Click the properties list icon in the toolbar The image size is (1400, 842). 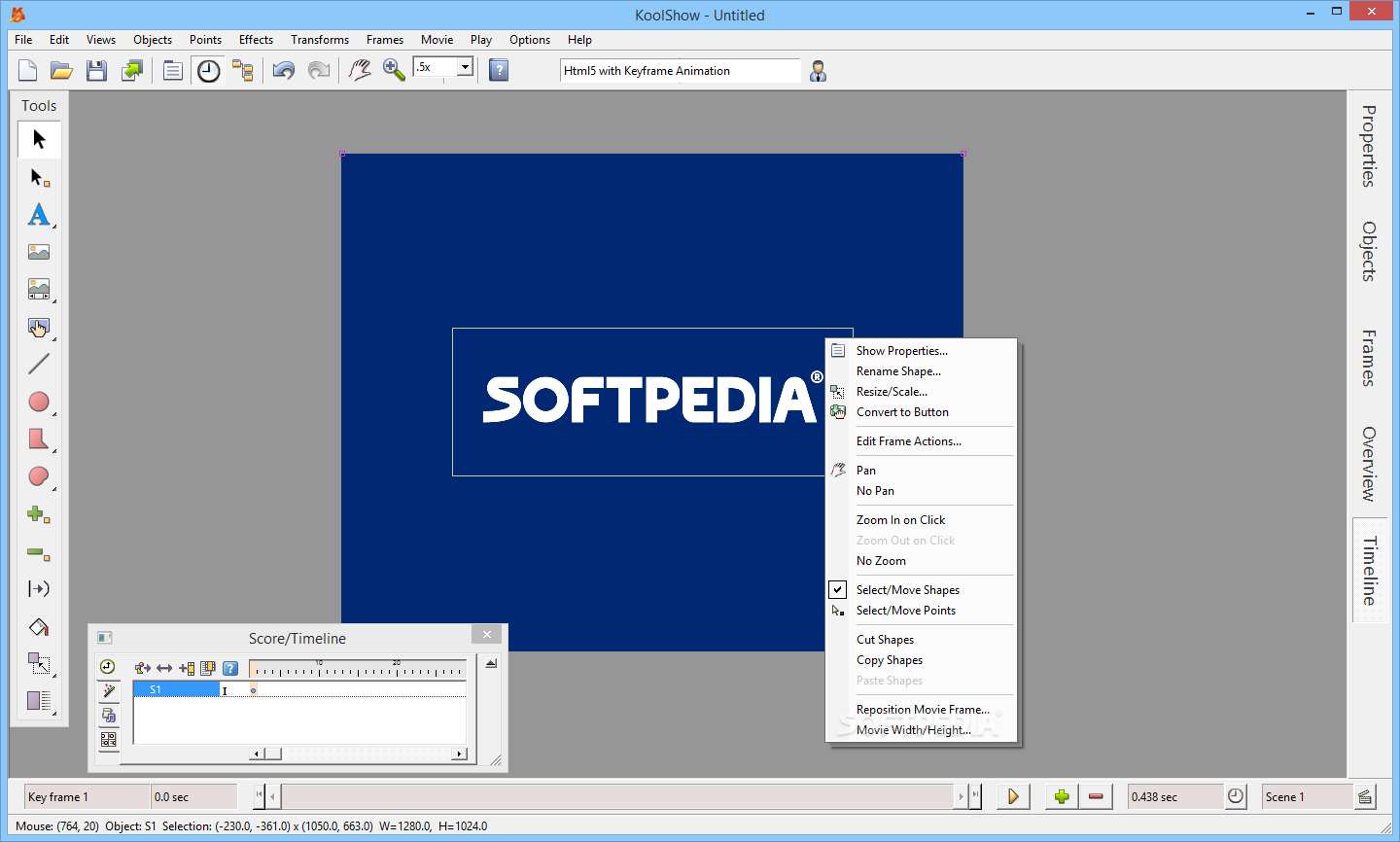click(x=172, y=70)
